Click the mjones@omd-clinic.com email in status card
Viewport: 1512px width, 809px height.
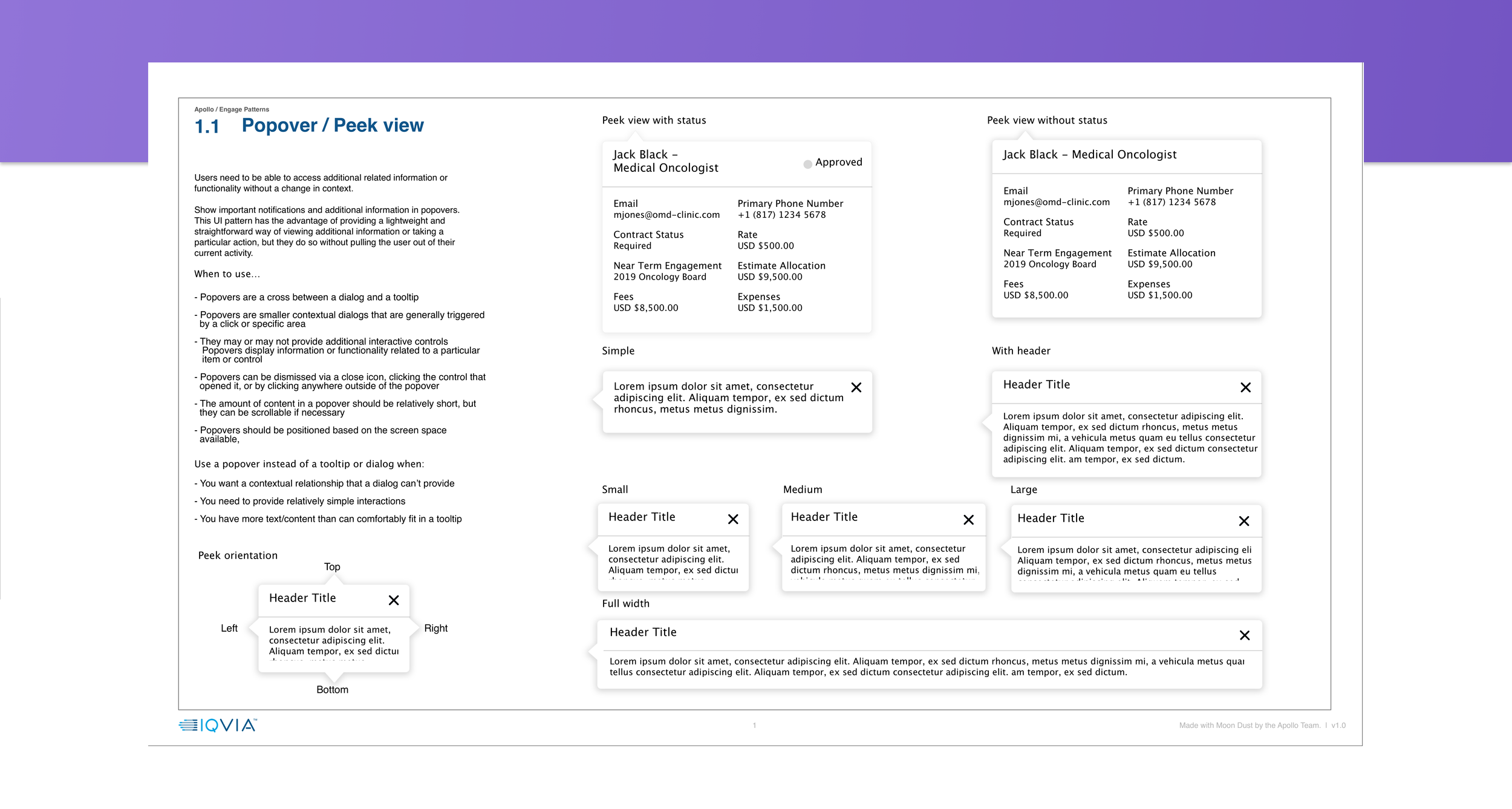(x=666, y=215)
